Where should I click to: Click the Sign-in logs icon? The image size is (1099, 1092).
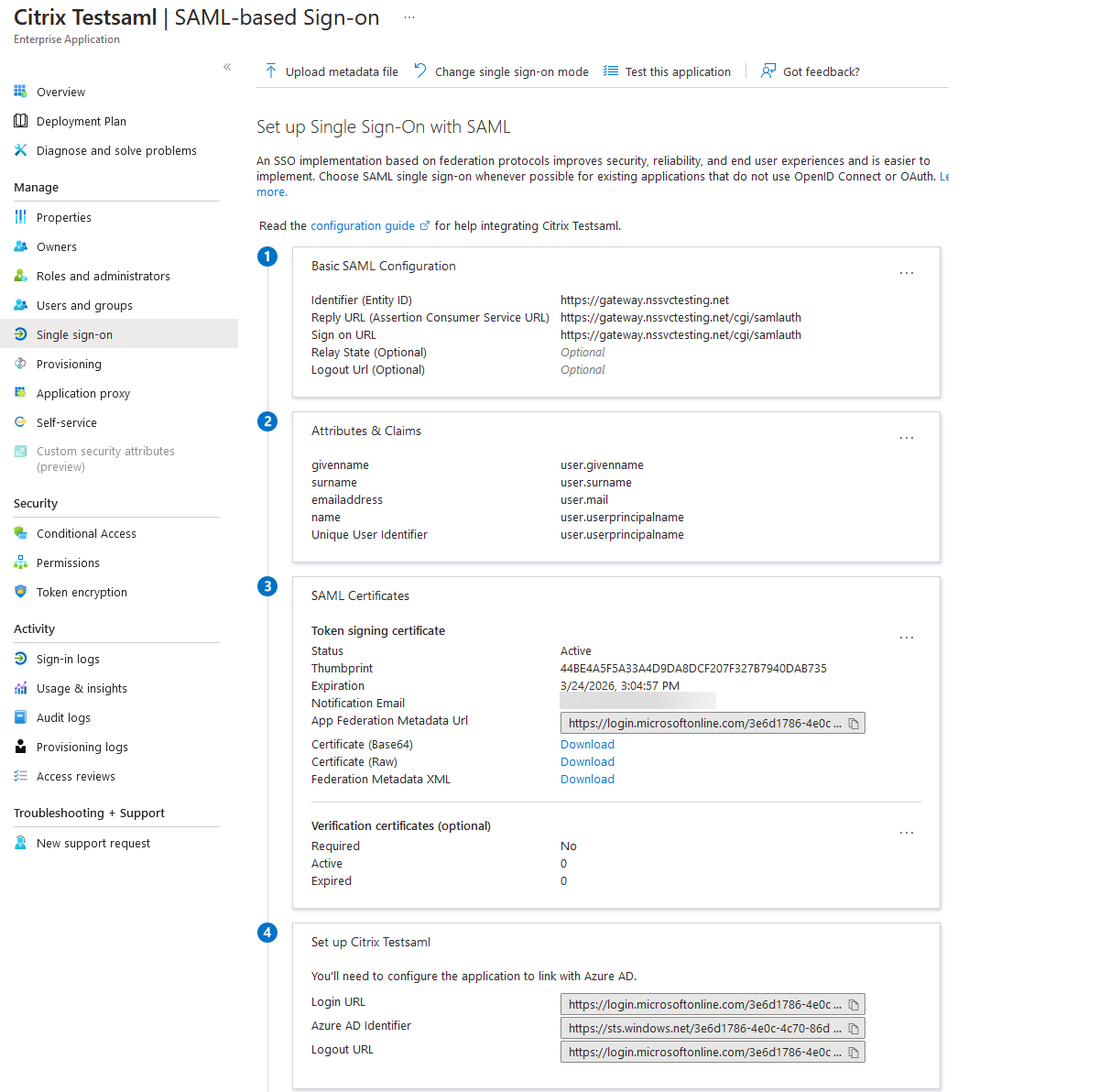20,659
